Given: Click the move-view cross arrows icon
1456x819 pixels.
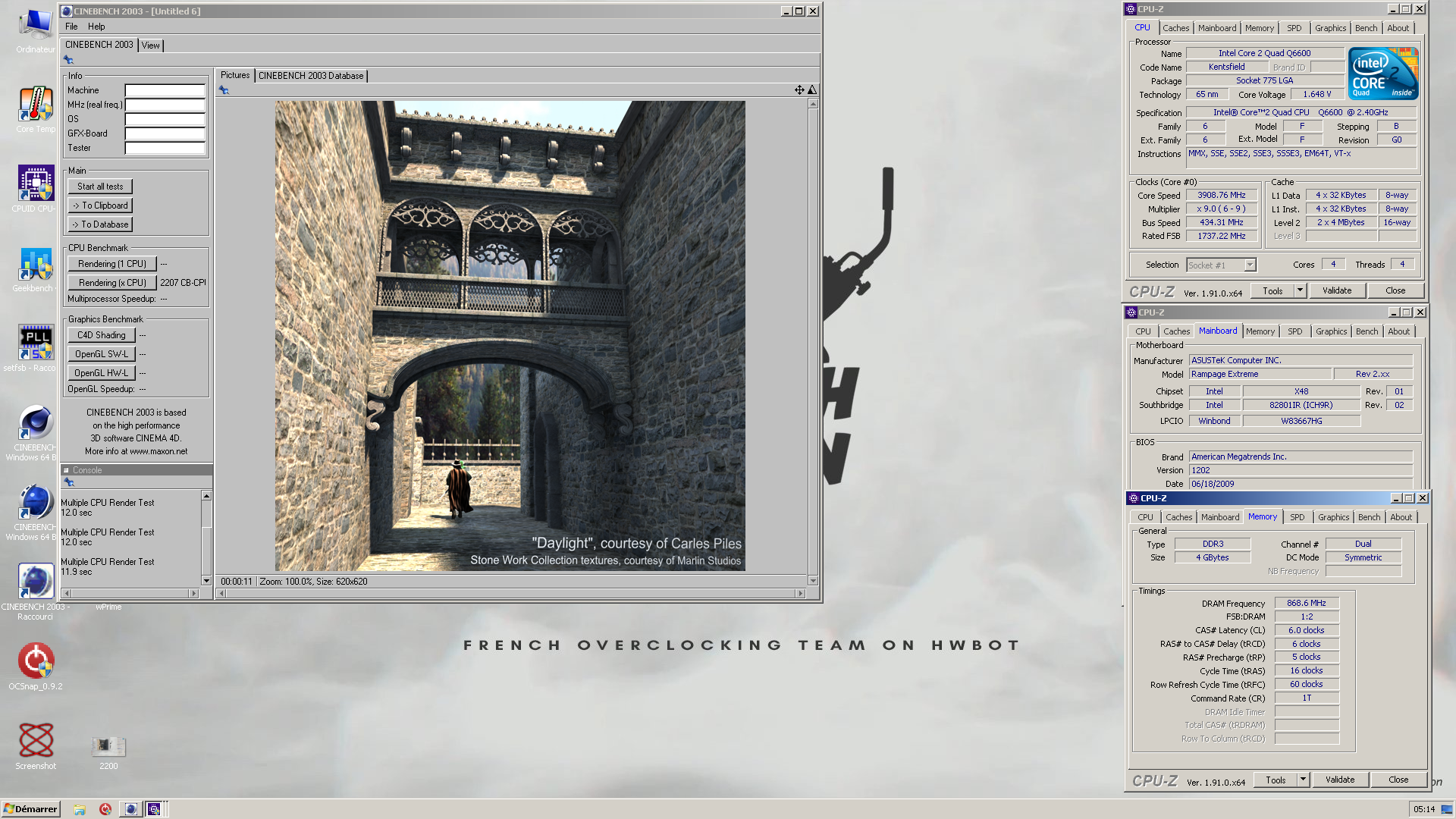Looking at the screenshot, I should [x=799, y=89].
